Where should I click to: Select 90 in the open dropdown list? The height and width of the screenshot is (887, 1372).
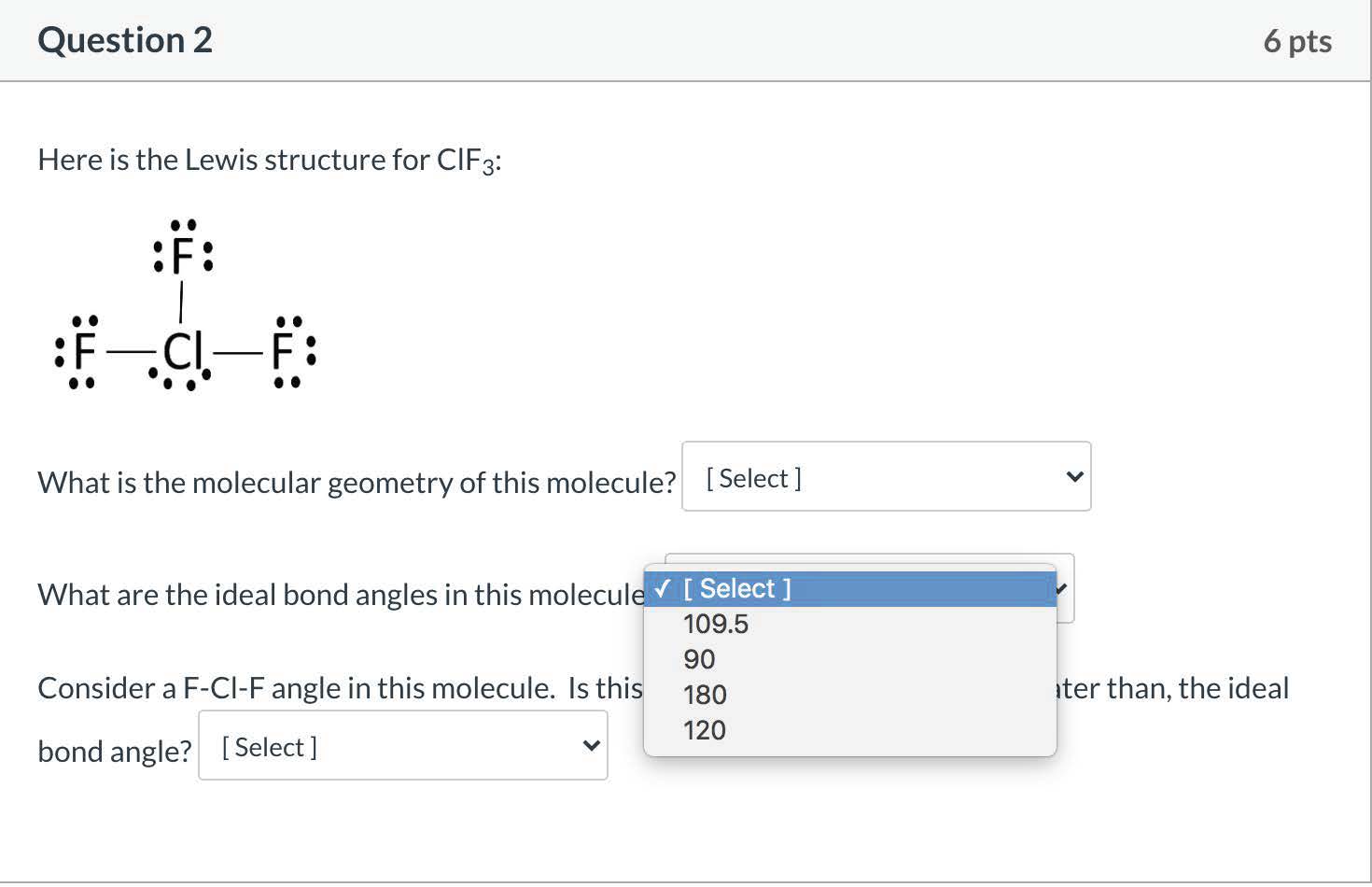[699, 659]
